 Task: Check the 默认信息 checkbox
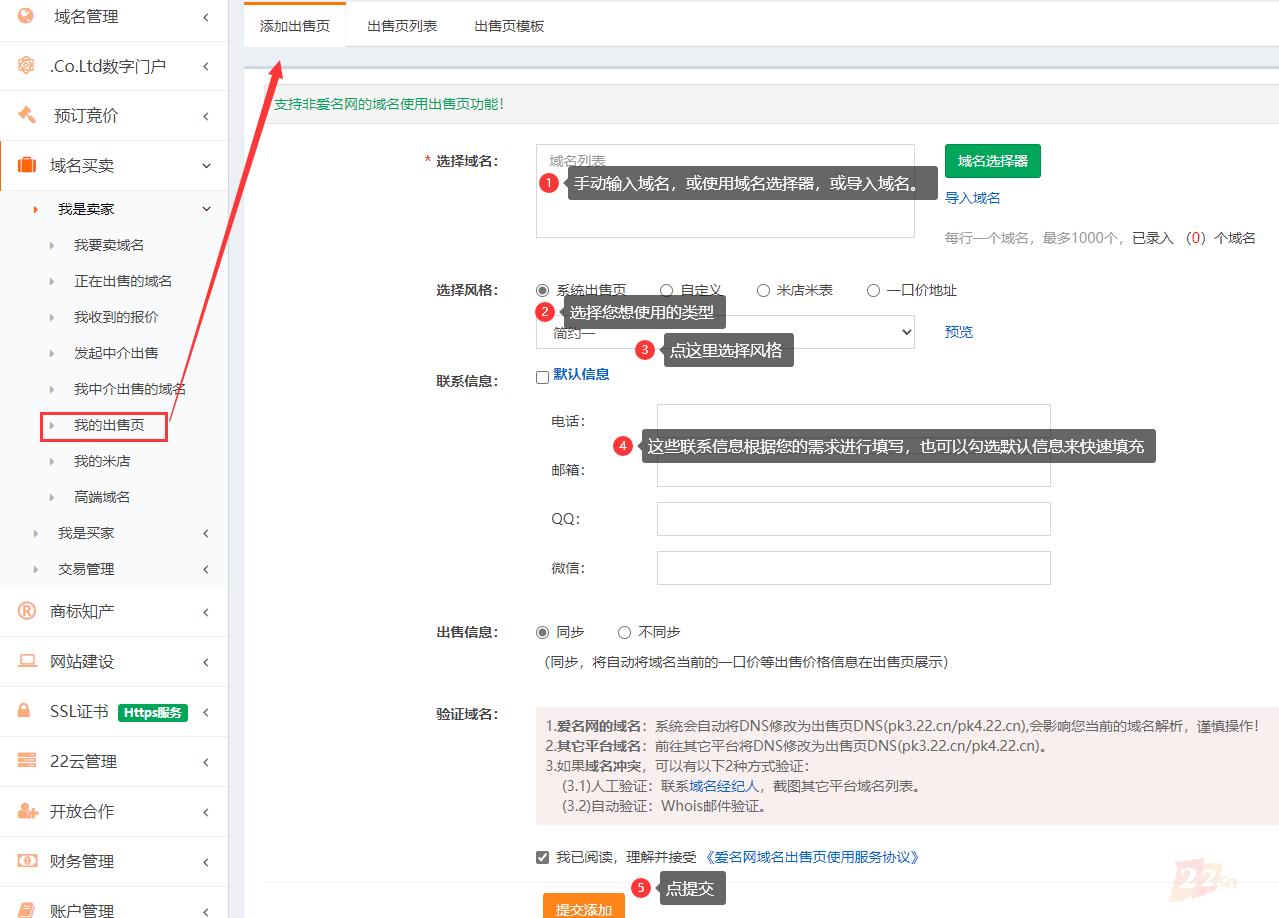click(x=543, y=377)
